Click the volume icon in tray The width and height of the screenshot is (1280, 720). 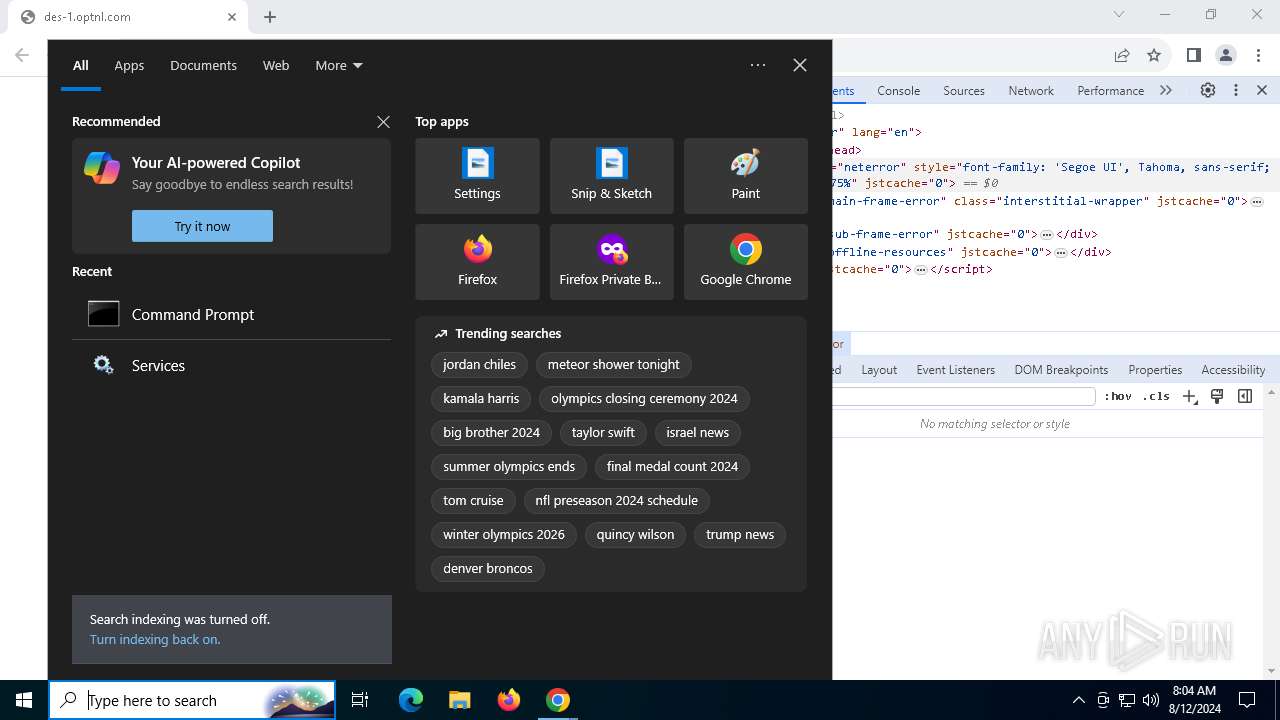click(1151, 700)
